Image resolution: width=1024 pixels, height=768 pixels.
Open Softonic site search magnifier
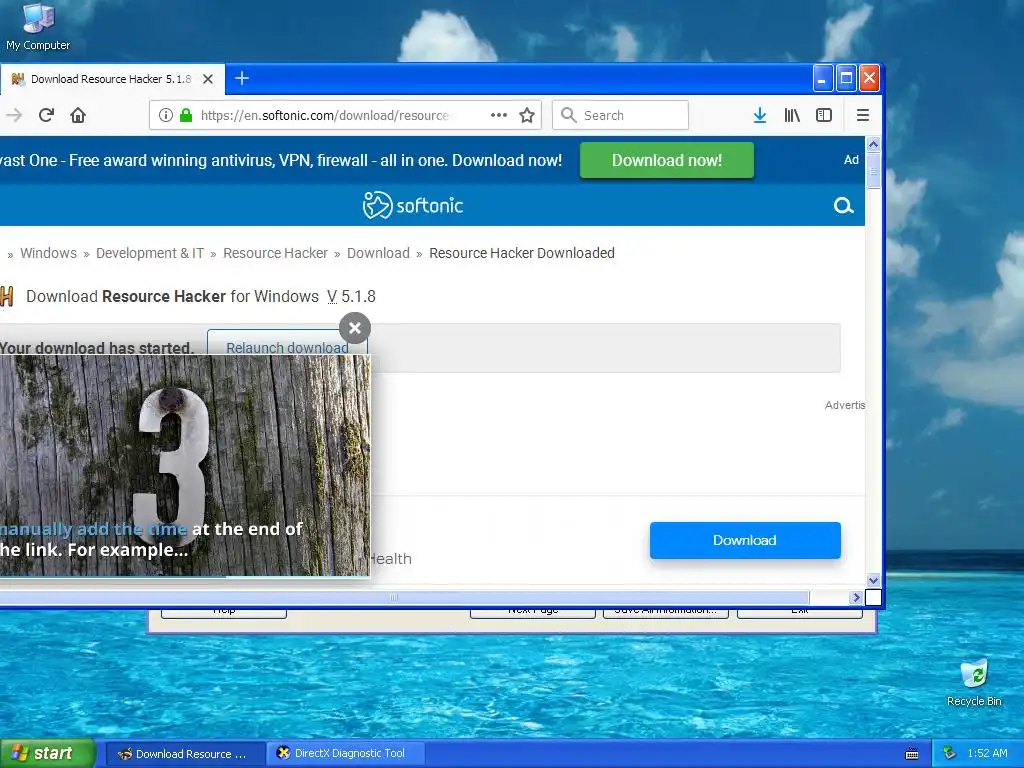click(843, 206)
